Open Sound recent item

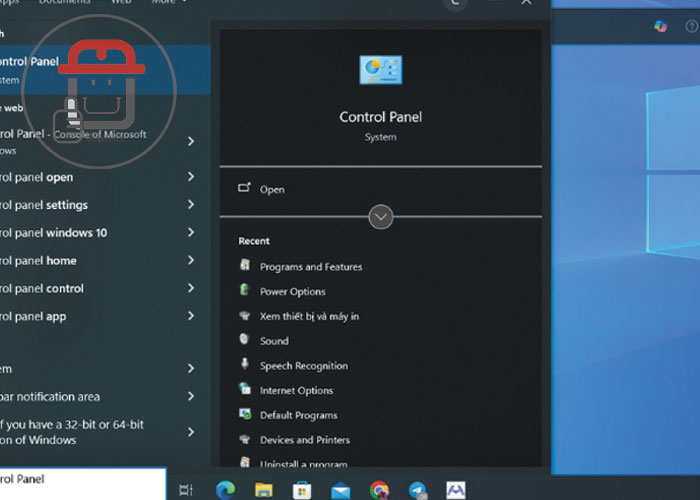click(274, 341)
